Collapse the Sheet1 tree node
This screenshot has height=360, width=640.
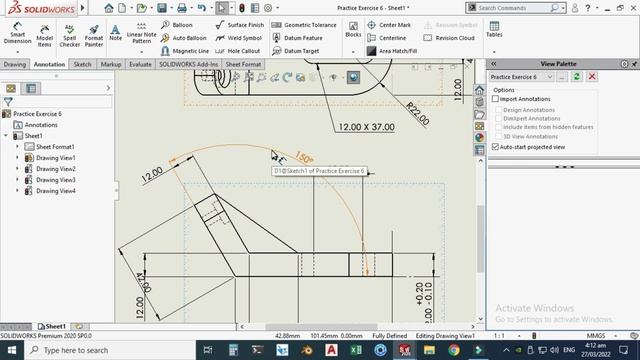(6, 136)
